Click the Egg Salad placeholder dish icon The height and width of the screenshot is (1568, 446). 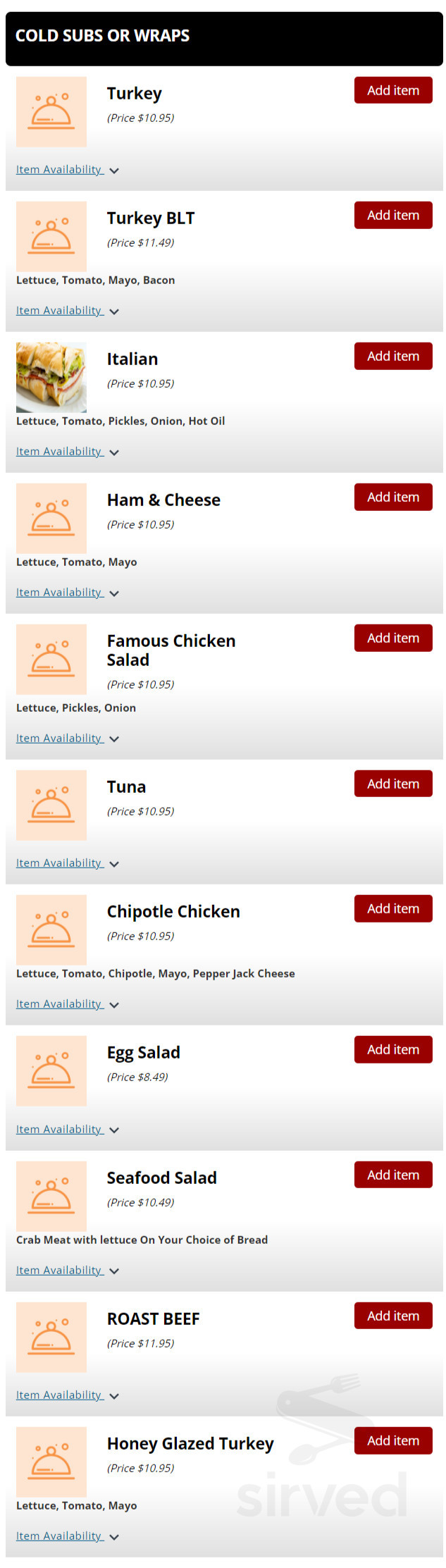[x=51, y=1071]
